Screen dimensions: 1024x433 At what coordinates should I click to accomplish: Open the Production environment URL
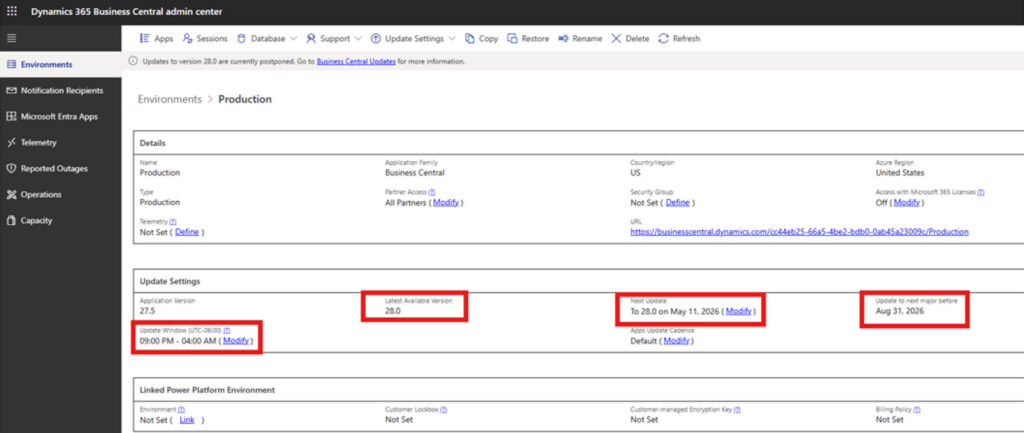pos(799,232)
